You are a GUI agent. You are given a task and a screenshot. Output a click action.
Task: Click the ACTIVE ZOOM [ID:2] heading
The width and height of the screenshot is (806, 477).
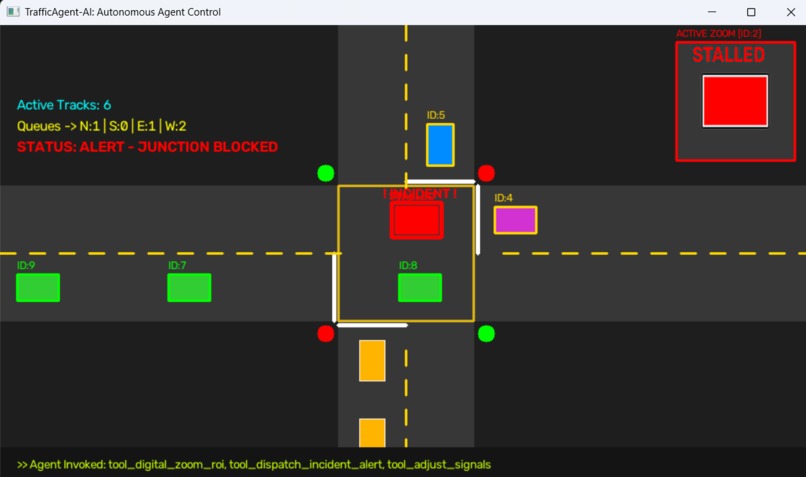[719, 33]
